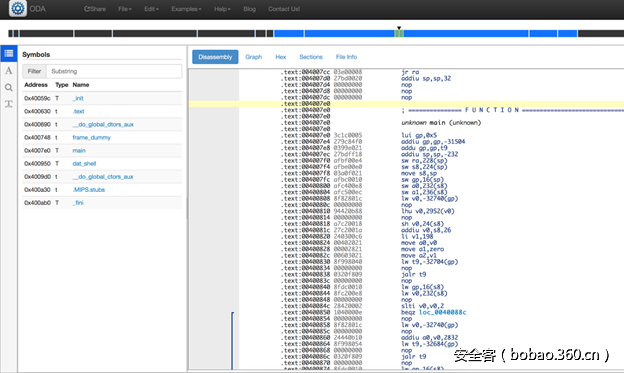Viewport: 624px width, 373px height.
Task: Switch to the Sections tab
Action: (x=311, y=57)
